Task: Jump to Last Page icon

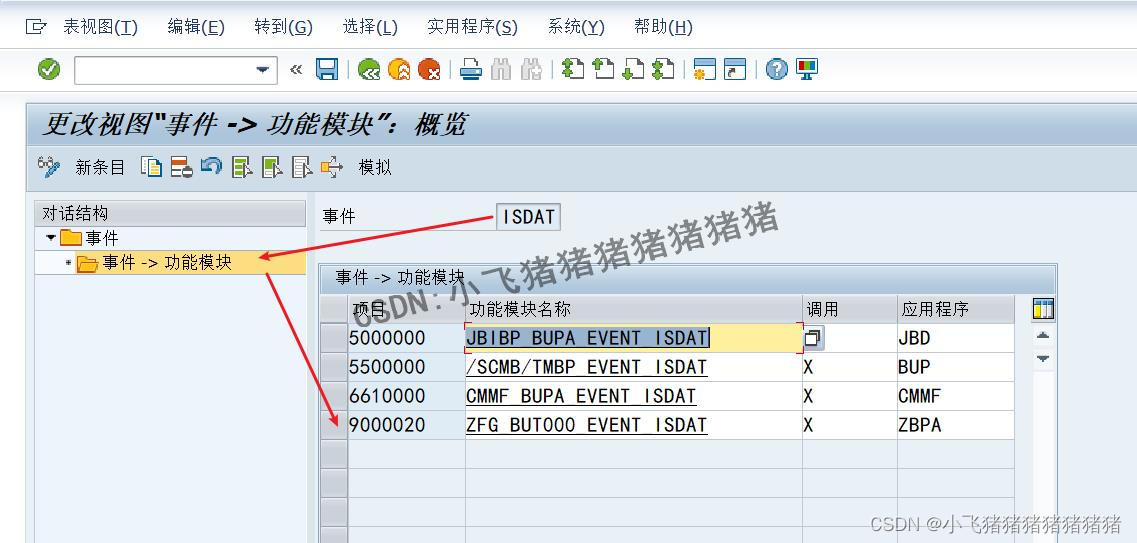Action: pos(663,70)
